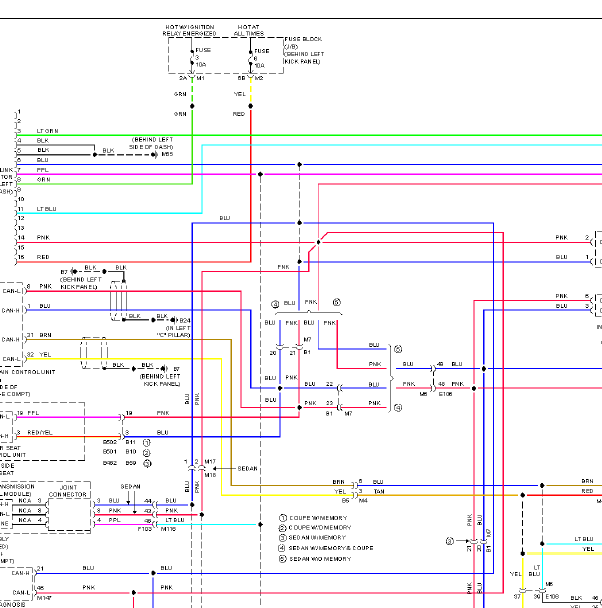The width and height of the screenshot is (602, 608).
Task: Select the B501 connector label
Action: pos(110,452)
